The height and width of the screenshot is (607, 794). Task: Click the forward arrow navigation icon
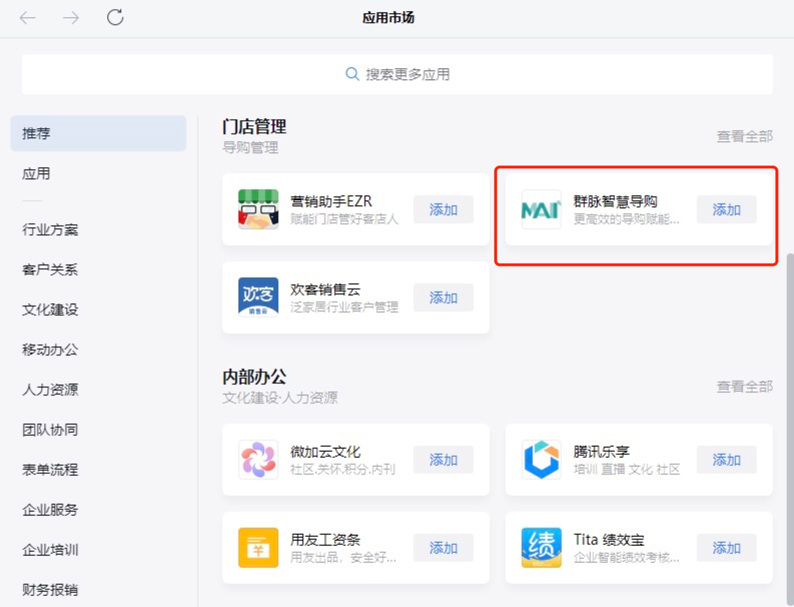click(x=71, y=18)
